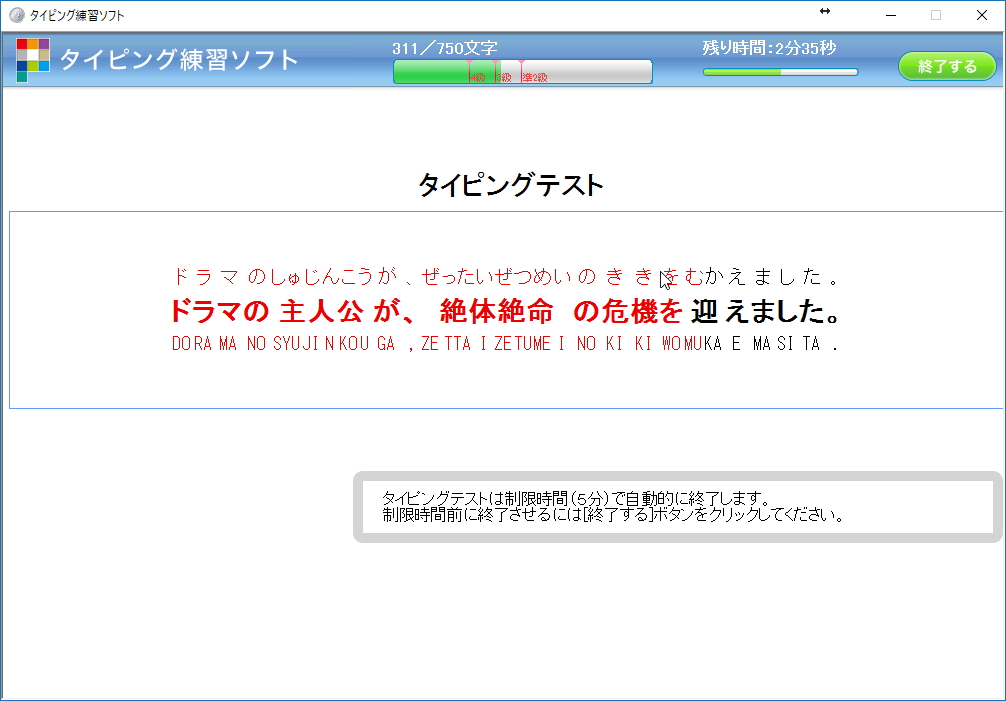1006x701 pixels.
Task: Click the 残り時間 remaining time label
Action: click(x=768, y=47)
